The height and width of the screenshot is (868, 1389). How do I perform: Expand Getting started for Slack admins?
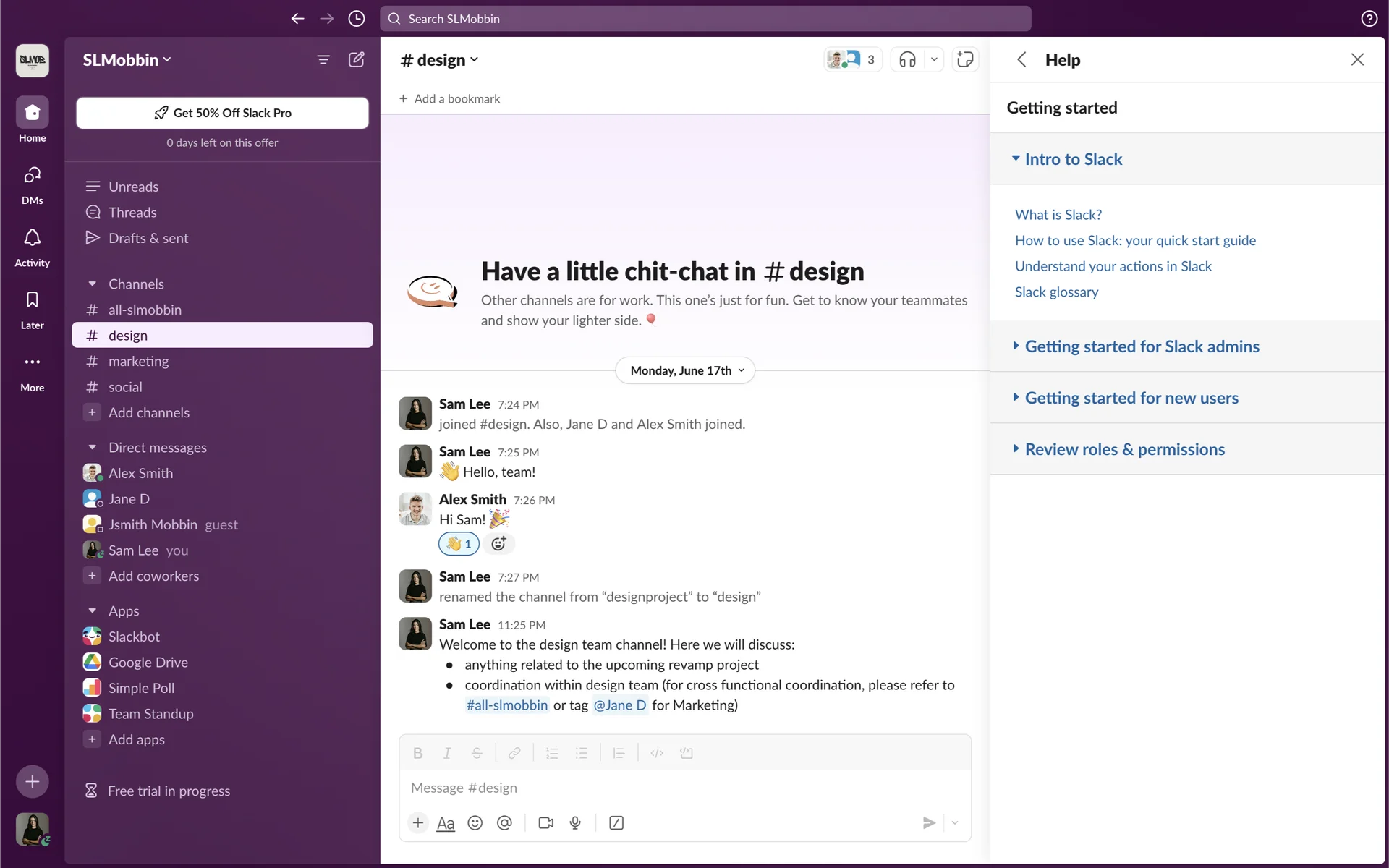[1142, 346]
